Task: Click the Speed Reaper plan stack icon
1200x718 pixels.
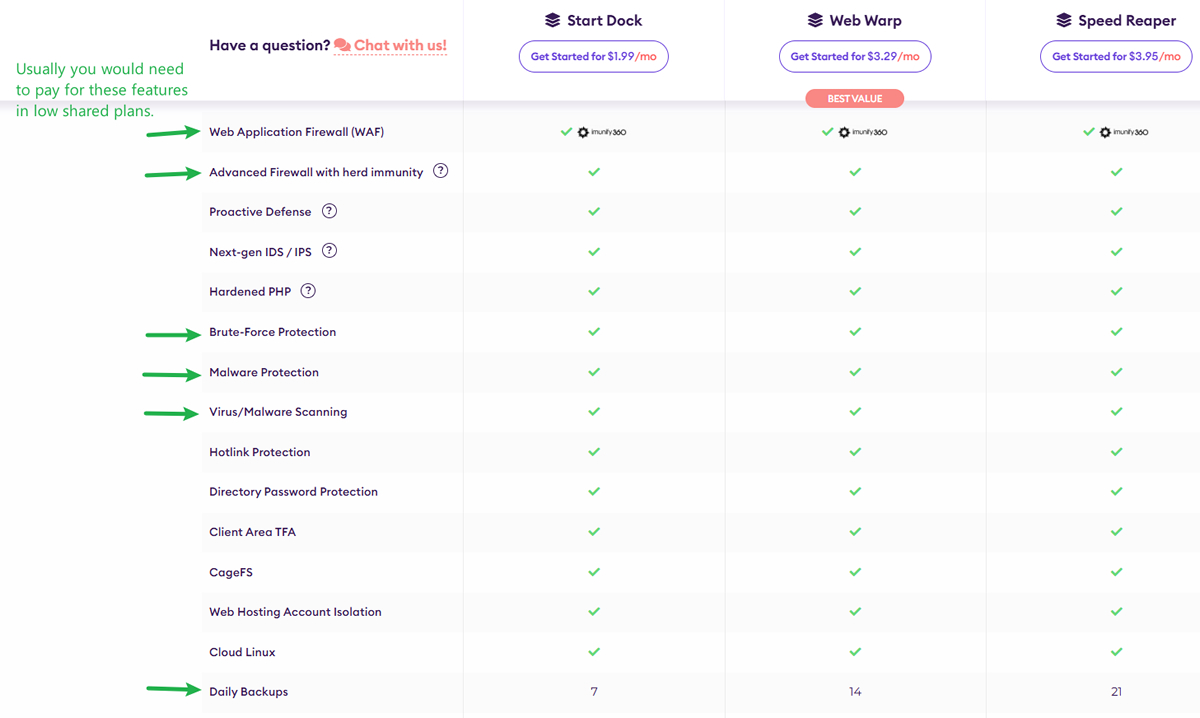Action: [1062, 19]
